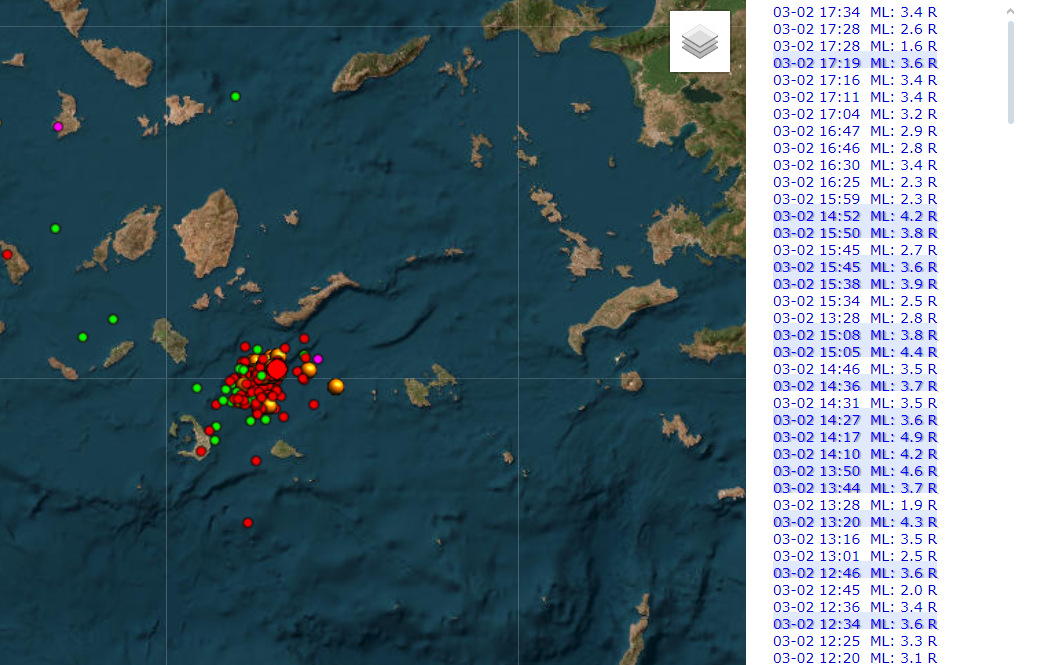Click the green marker near the top islands
This screenshot has height=665, width=1039.
(x=235, y=96)
